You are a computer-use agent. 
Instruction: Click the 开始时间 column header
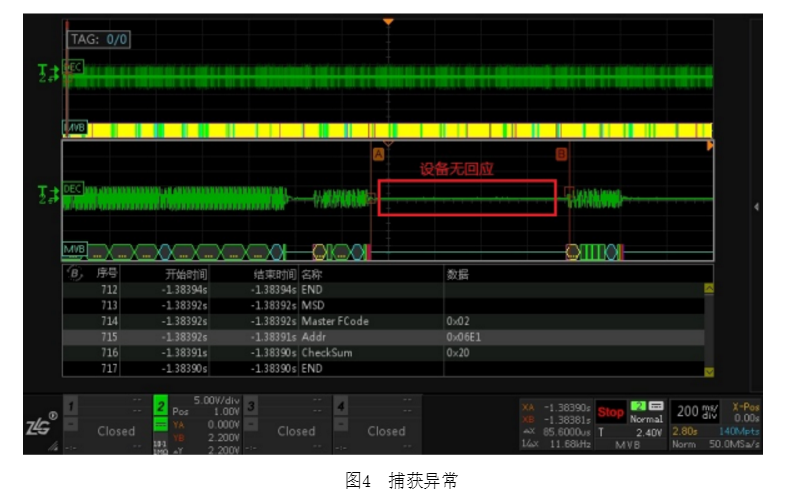click(186, 274)
